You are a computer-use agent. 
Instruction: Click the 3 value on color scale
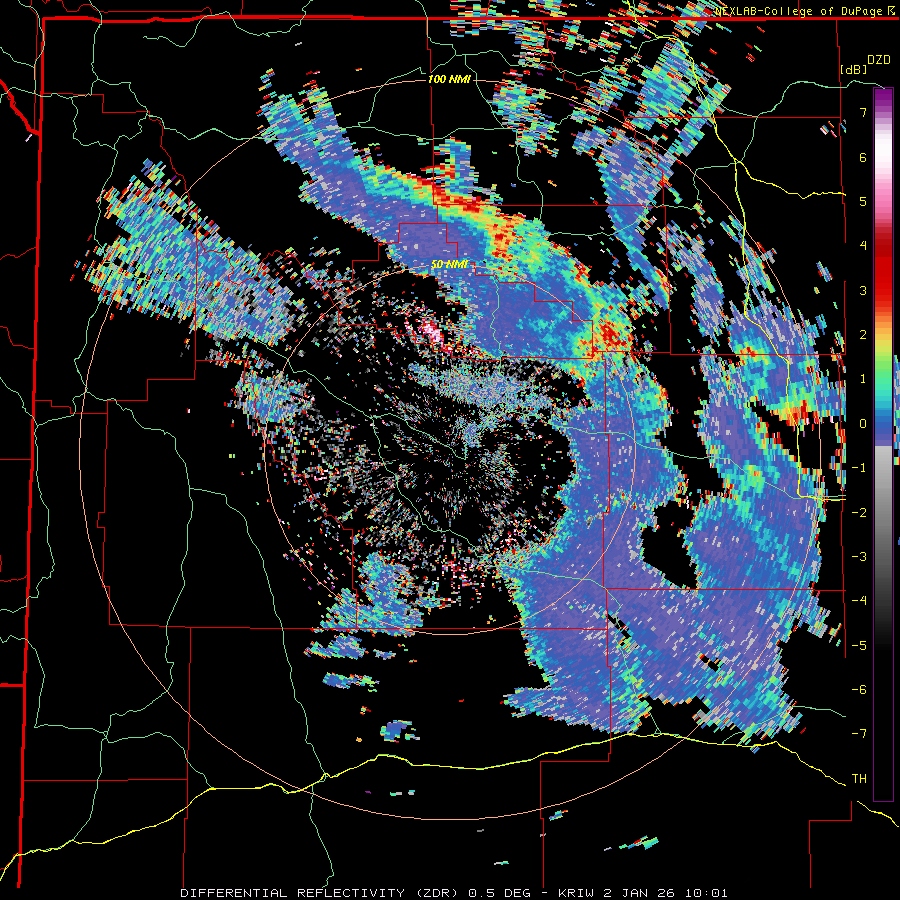point(863,290)
